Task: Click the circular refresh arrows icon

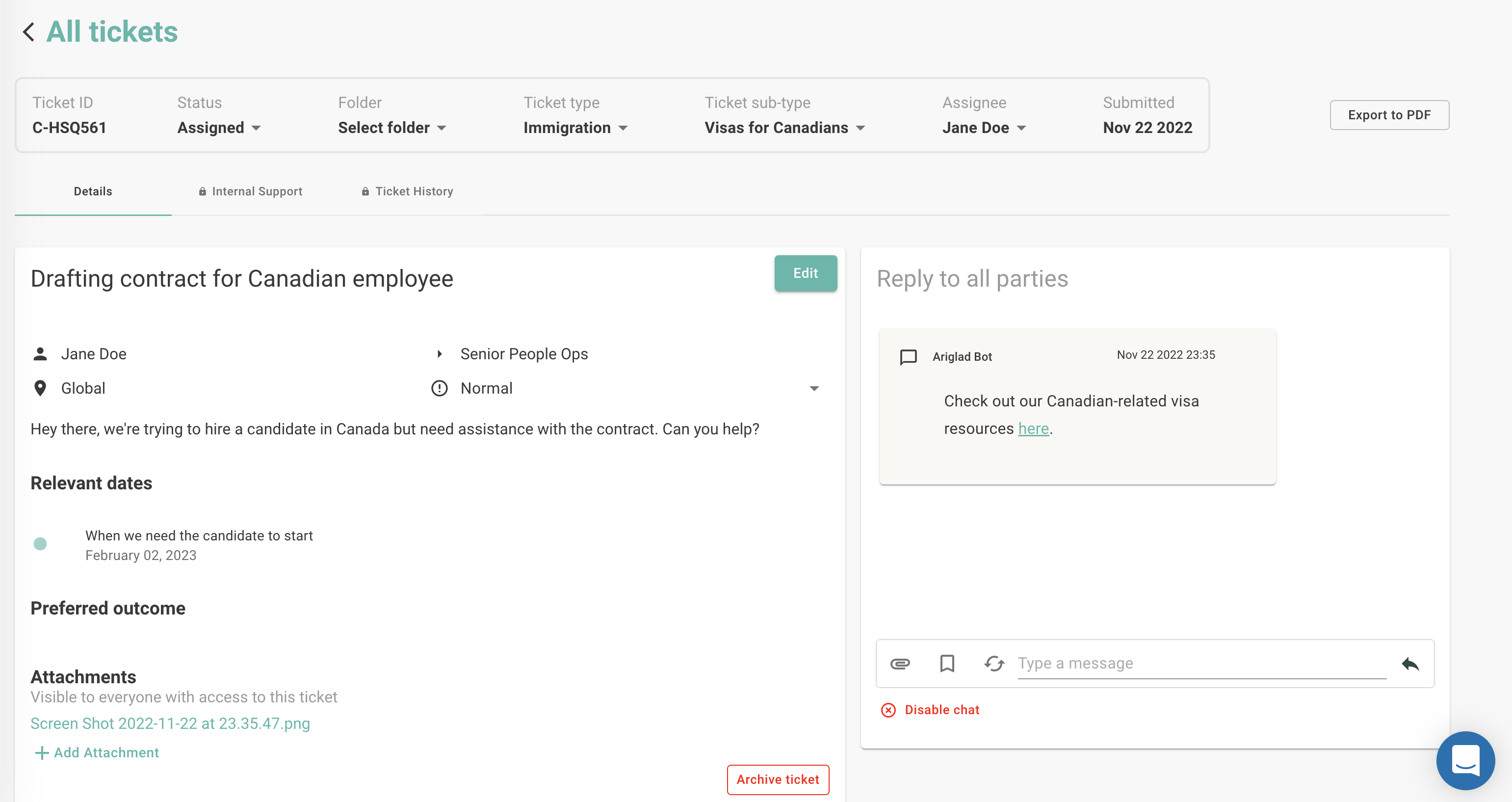Action: point(994,664)
